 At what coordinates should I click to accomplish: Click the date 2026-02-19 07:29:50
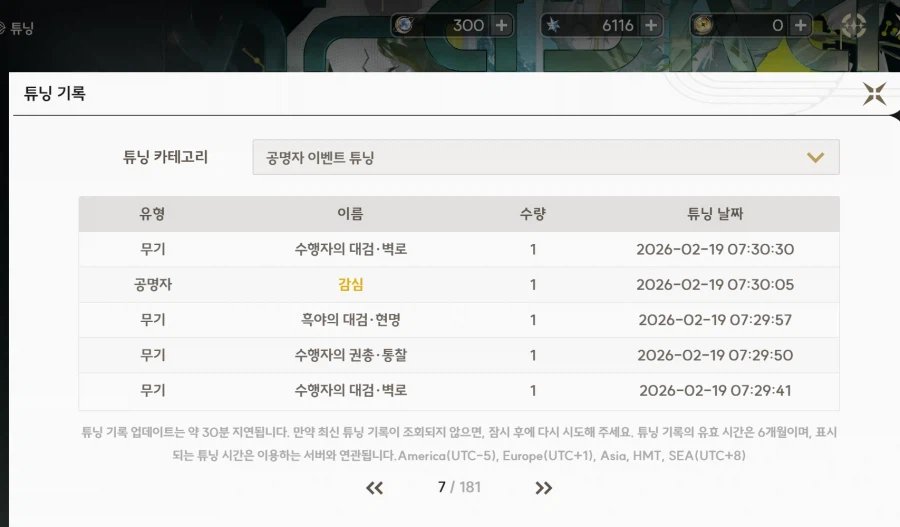(715, 355)
